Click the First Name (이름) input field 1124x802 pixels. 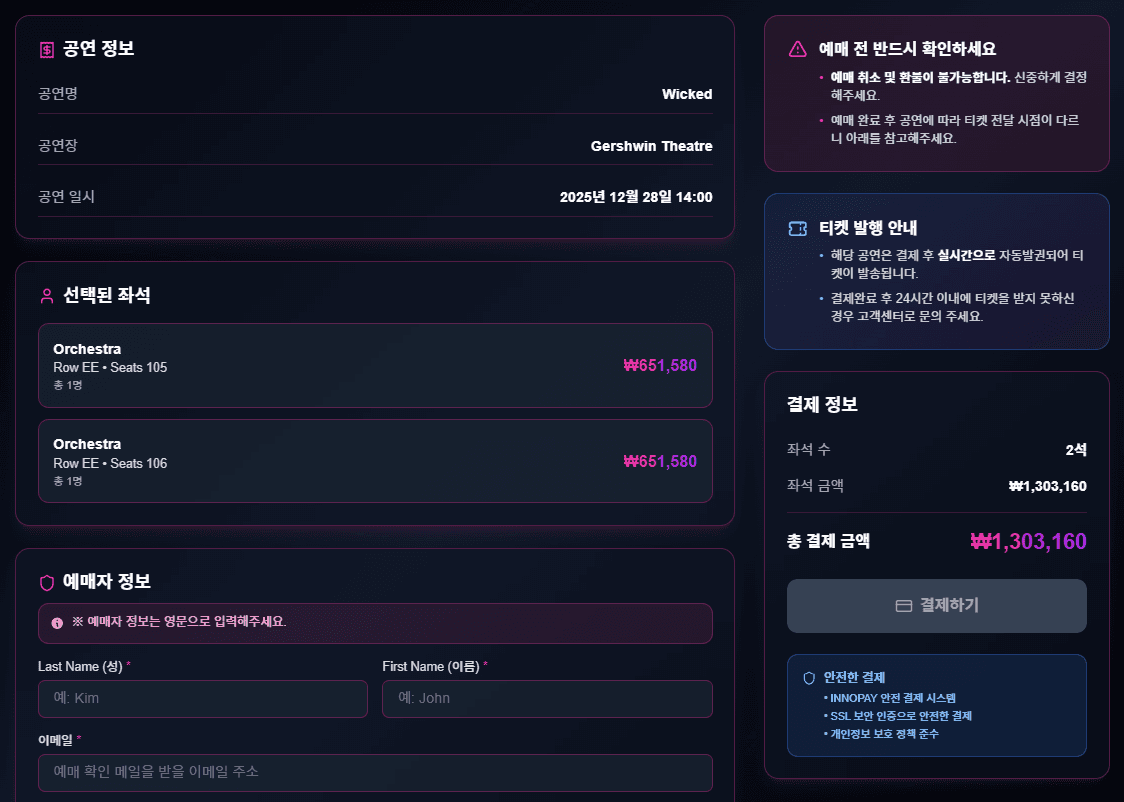click(x=547, y=698)
